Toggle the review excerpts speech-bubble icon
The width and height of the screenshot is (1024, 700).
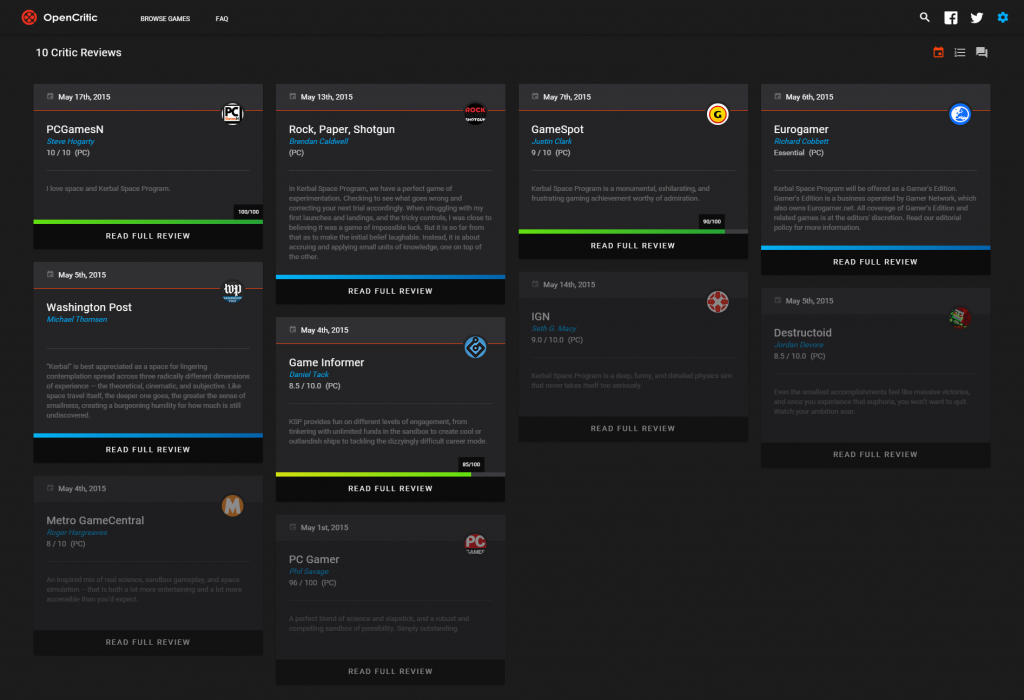981,52
